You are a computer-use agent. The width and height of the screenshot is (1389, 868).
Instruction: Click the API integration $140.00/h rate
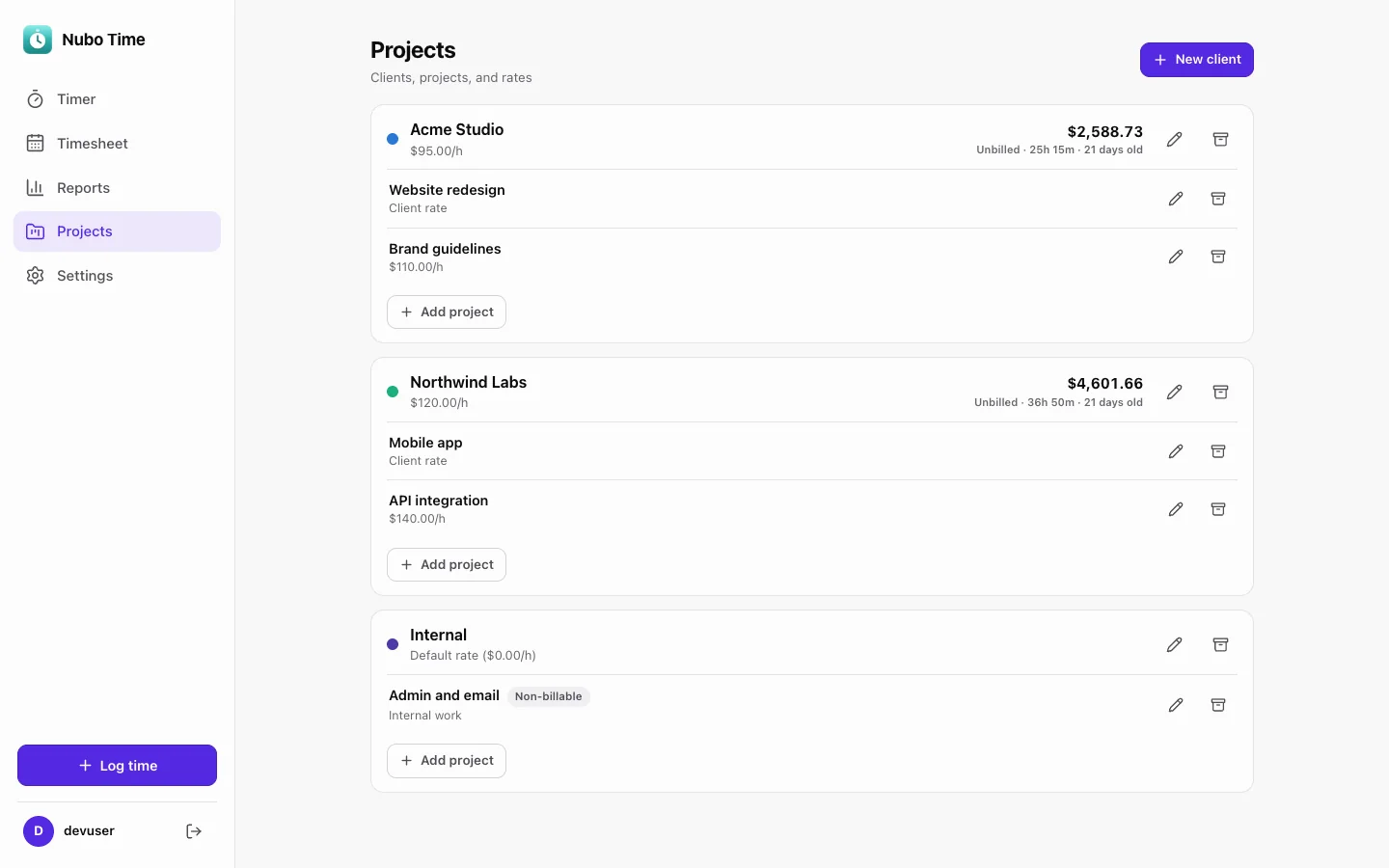[417, 519]
